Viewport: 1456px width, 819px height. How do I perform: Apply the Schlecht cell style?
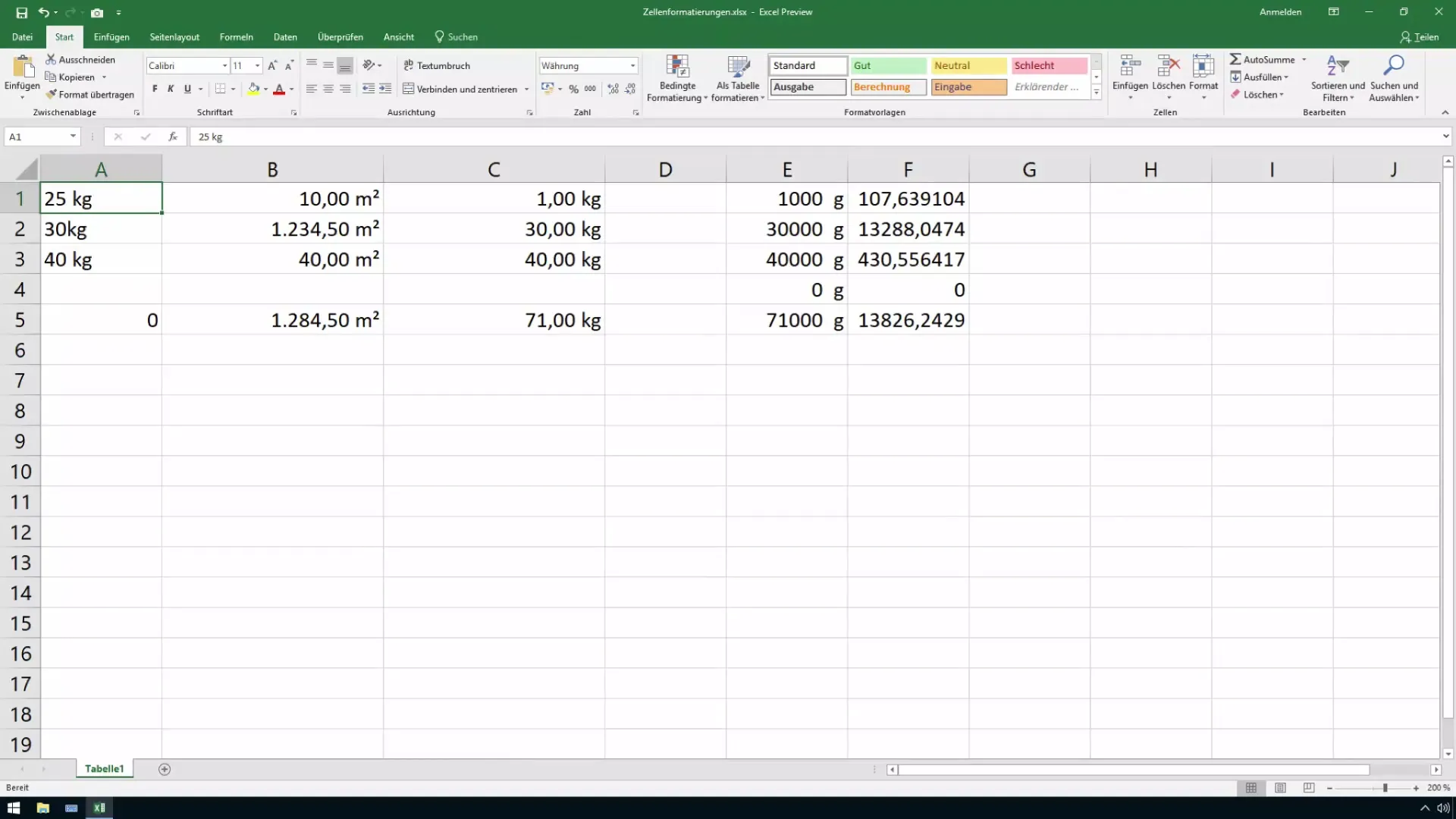(1049, 66)
